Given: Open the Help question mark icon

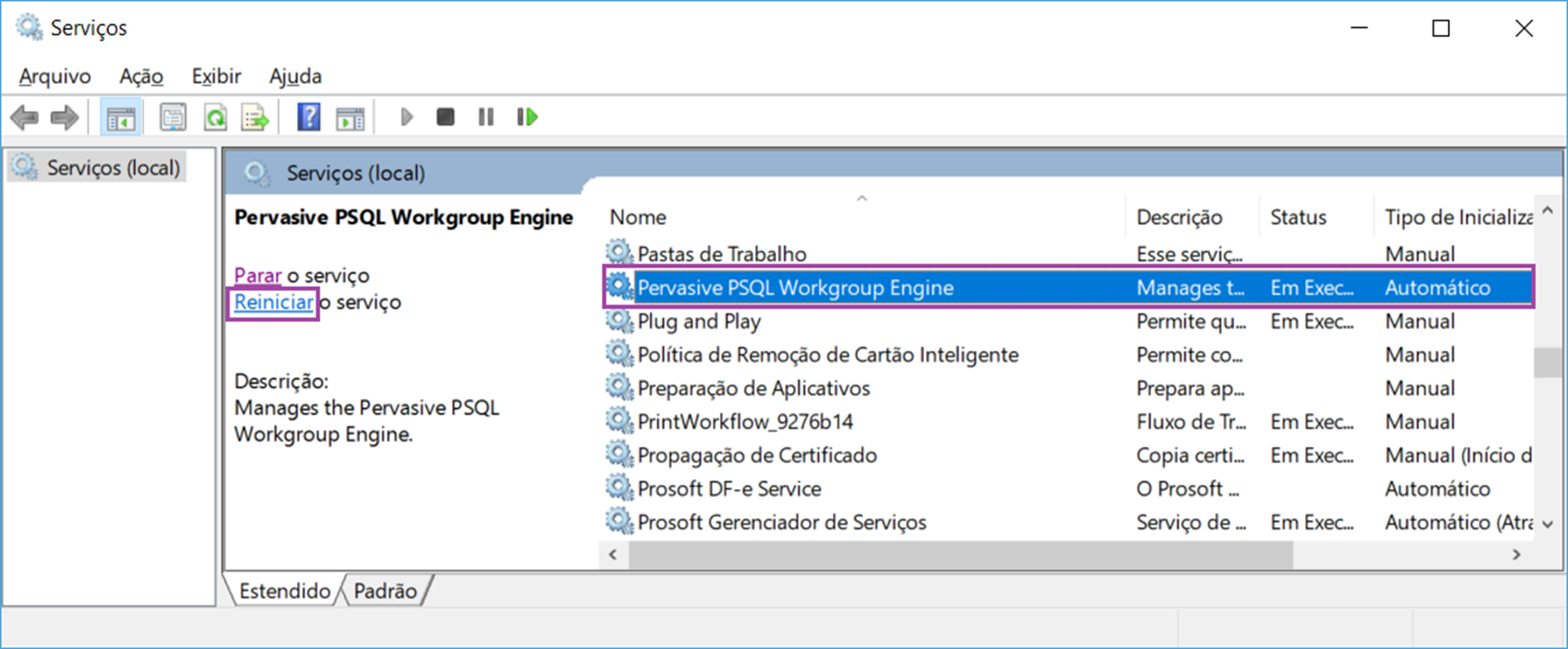Looking at the screenshot, I should (x=309, y=117).
